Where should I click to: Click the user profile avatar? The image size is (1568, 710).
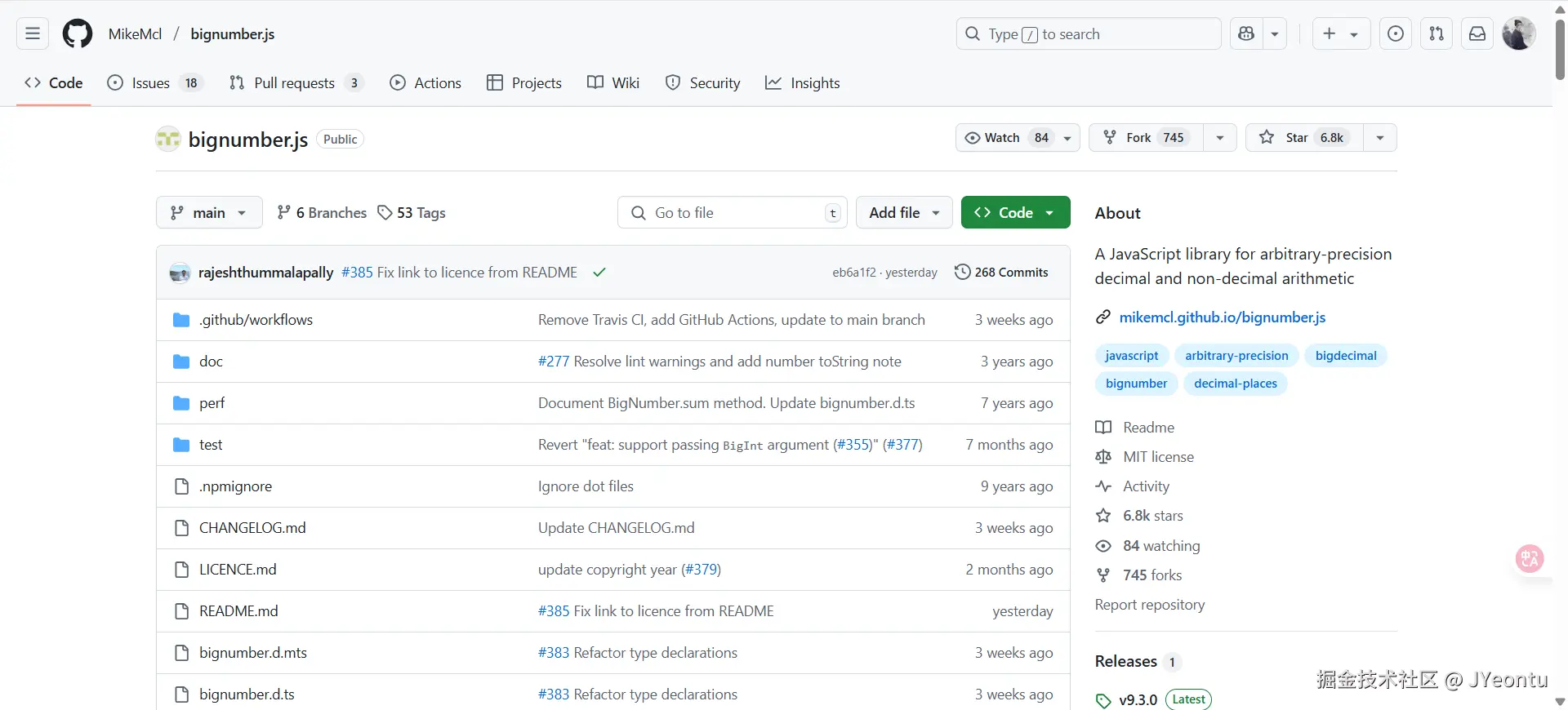tap(1518, 33)
